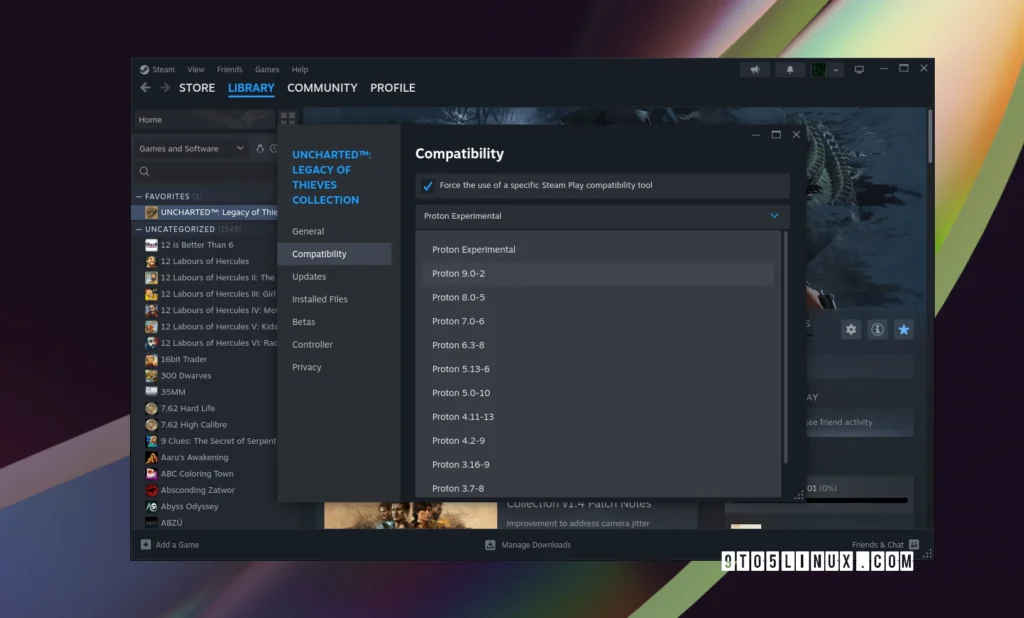Open the Steam menu

(x=163, y=69)
